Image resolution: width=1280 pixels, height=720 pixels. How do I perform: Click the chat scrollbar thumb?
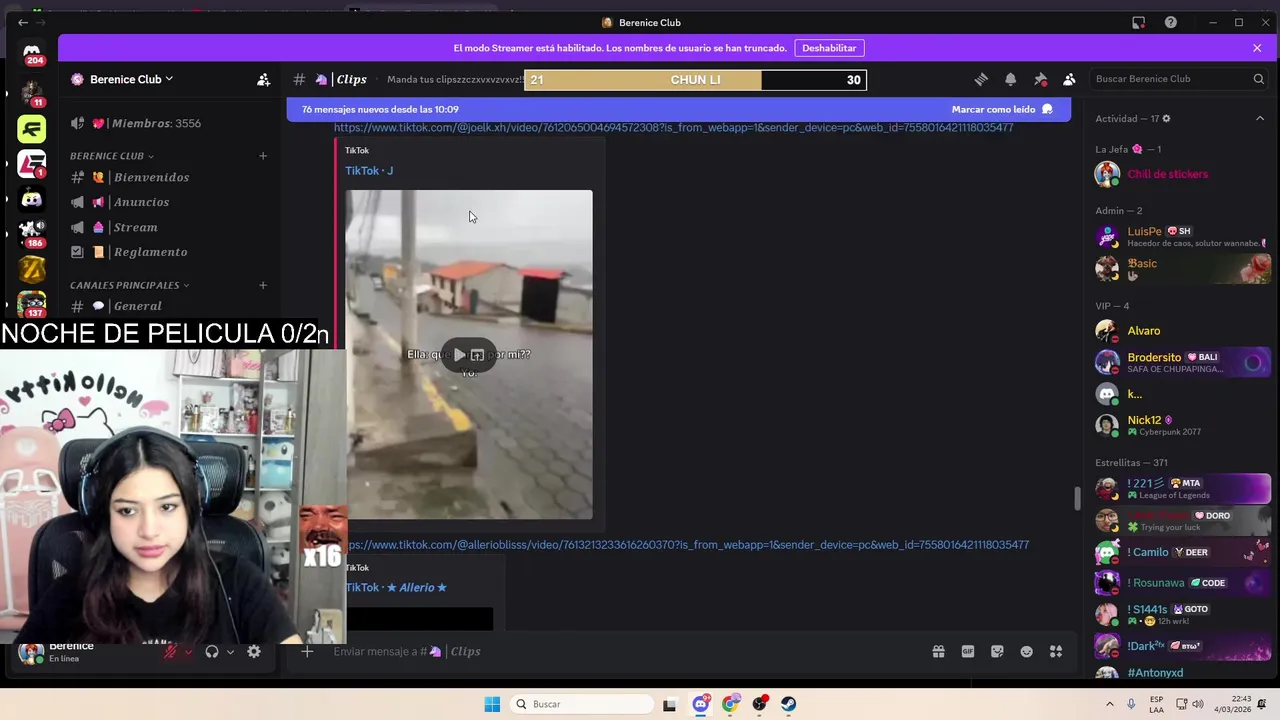[1076, 499]
